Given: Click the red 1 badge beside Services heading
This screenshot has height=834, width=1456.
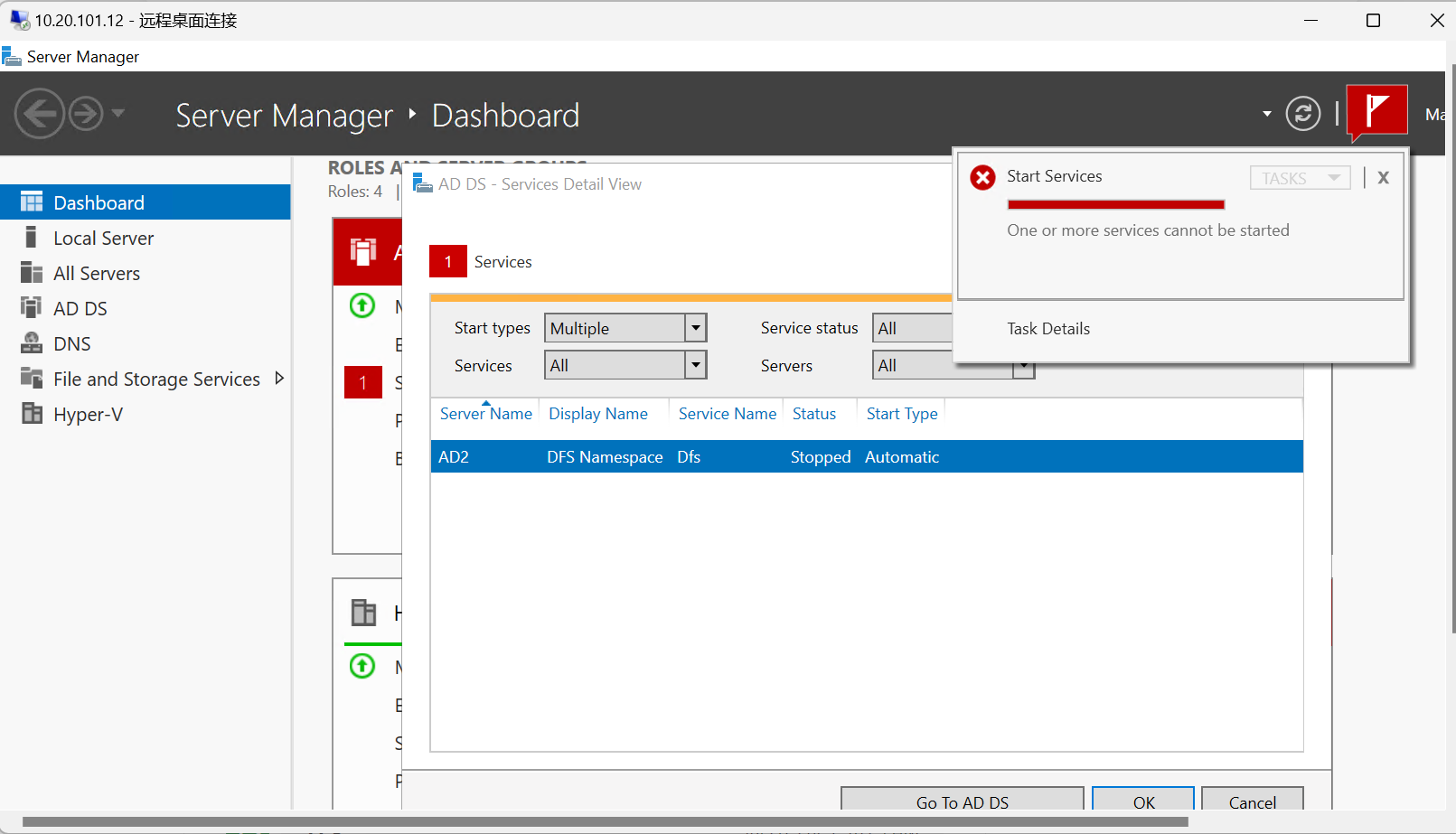Looking at the screenshot, I should (448, 261).
